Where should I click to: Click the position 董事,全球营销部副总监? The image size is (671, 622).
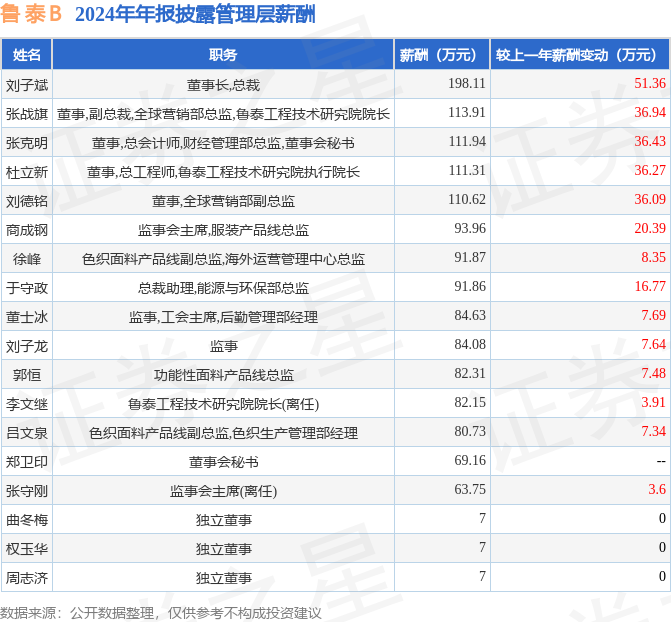pyautogui.click(x=223, y=201)
